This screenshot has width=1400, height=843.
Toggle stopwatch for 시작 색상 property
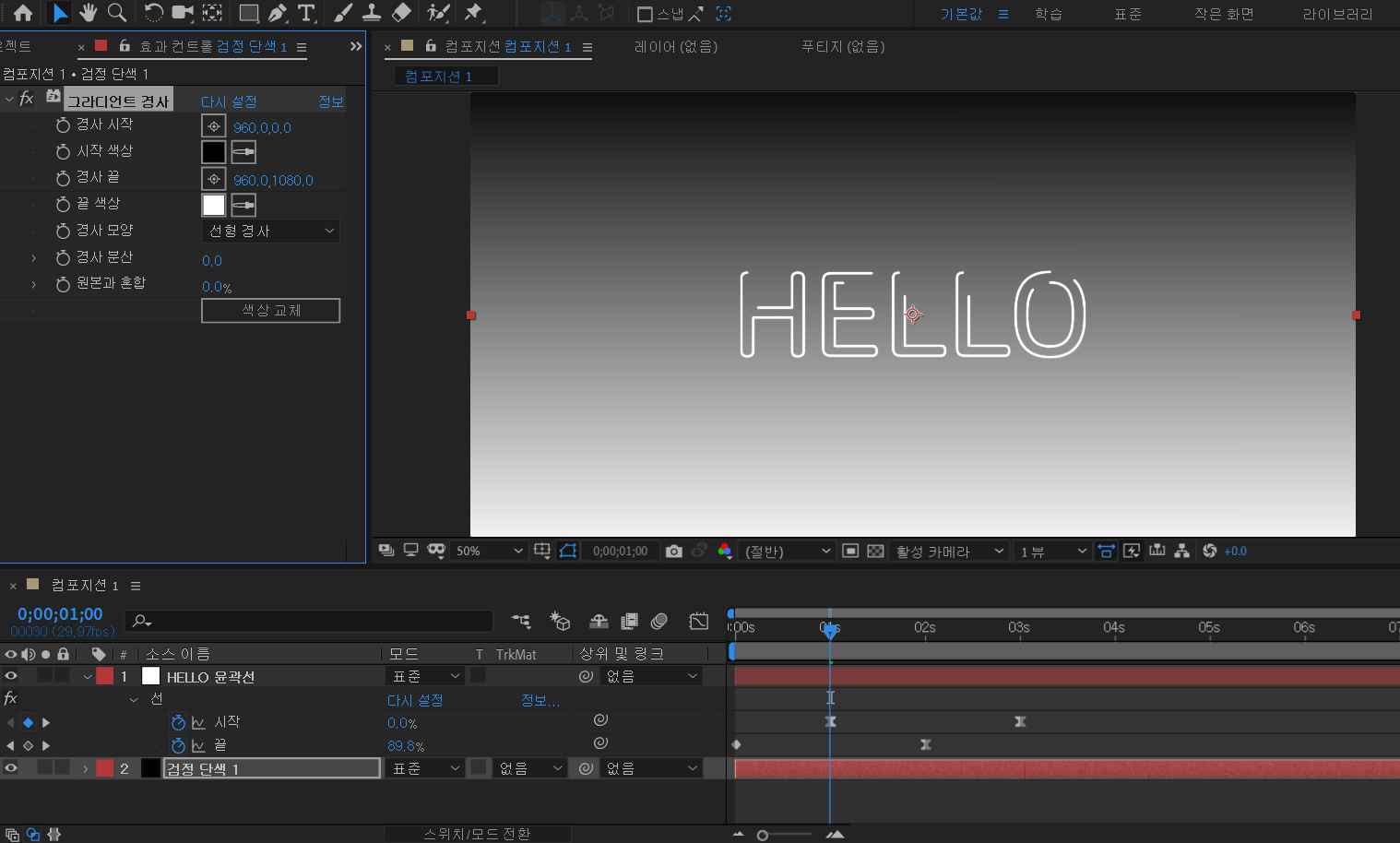[x=63, y=151]
